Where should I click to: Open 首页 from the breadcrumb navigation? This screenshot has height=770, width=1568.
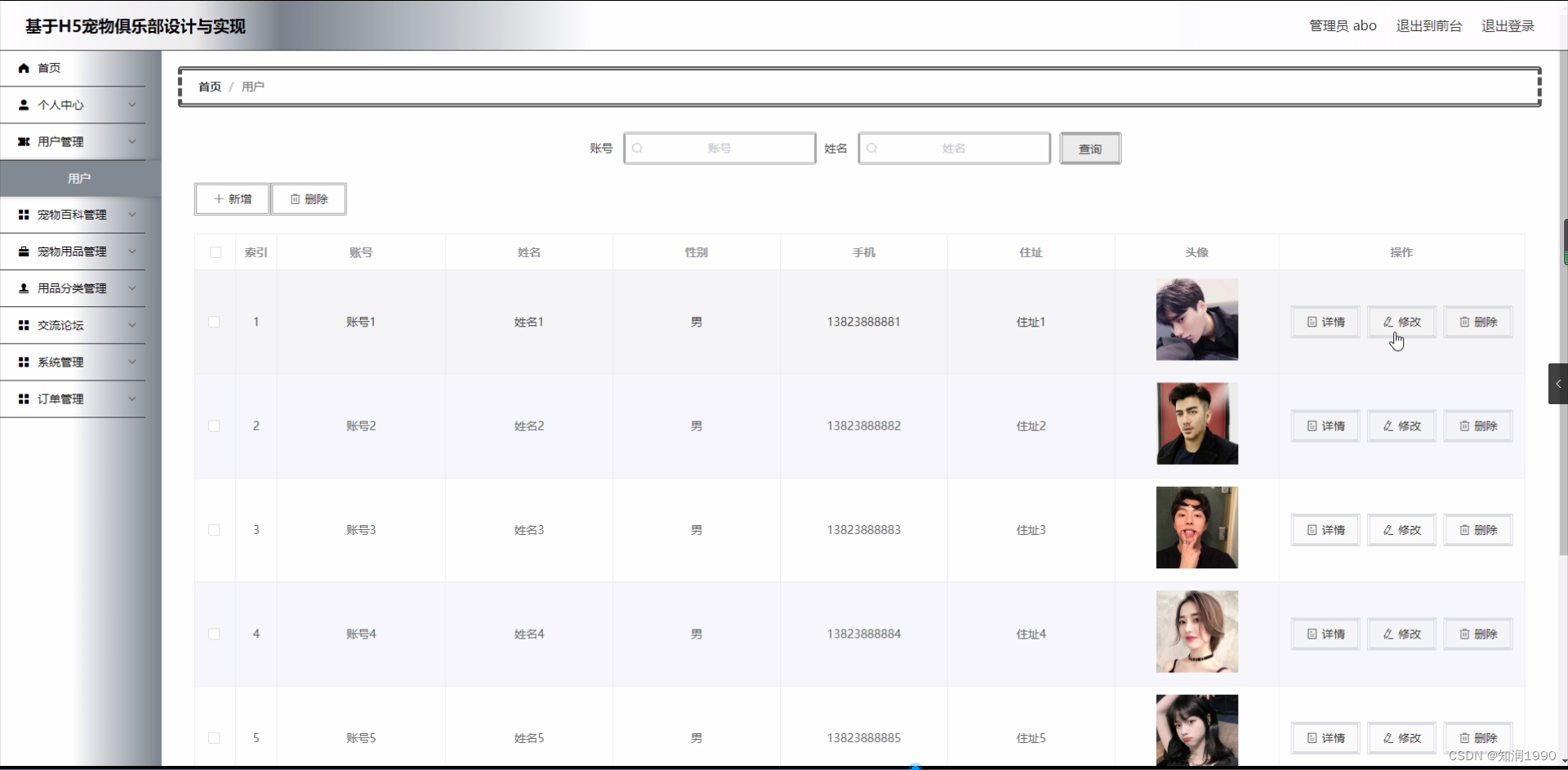(208, 87)
